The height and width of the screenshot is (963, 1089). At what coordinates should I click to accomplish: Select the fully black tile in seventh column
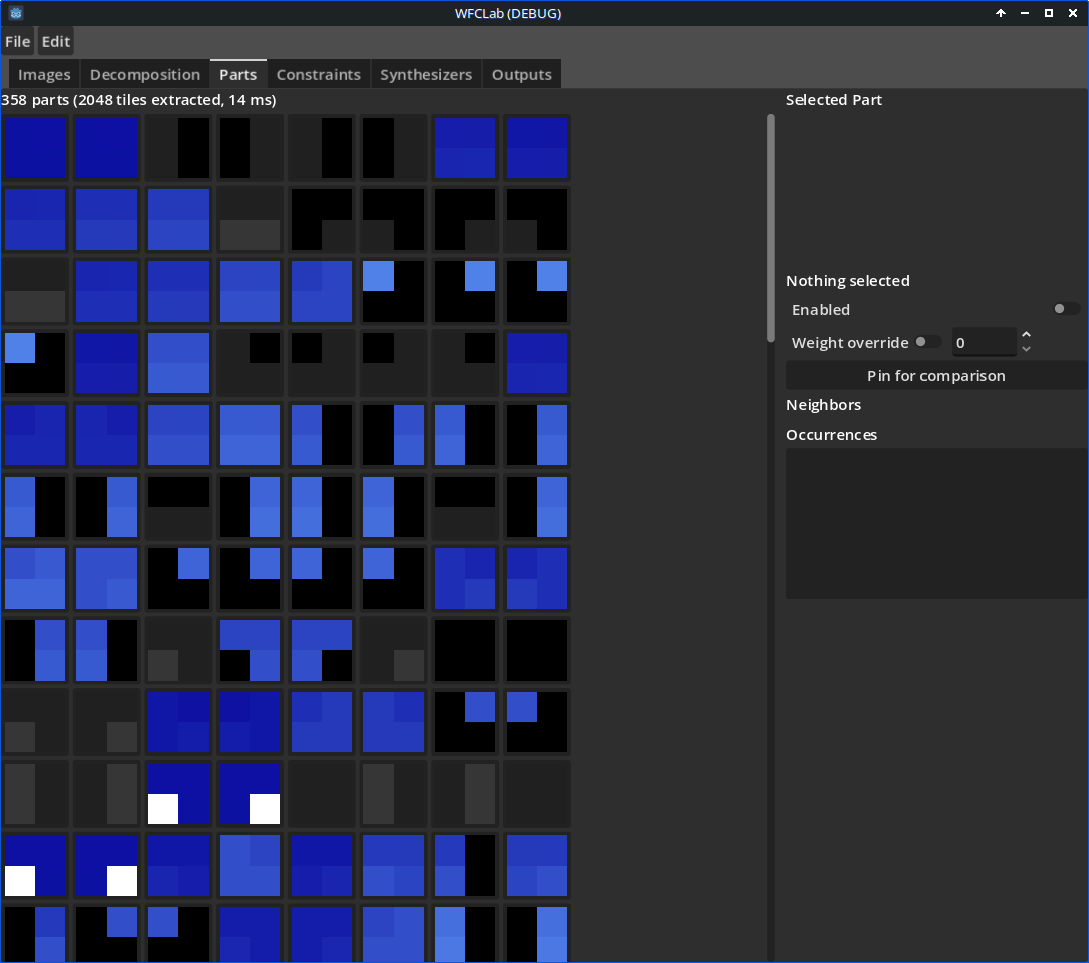point(465,651)
